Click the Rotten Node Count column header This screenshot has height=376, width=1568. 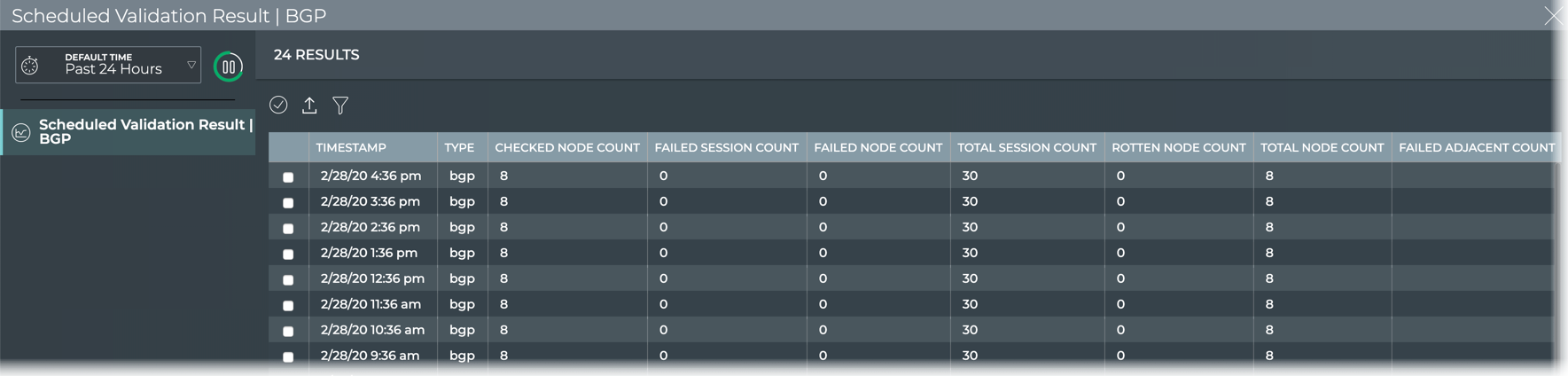point(1178,148)
